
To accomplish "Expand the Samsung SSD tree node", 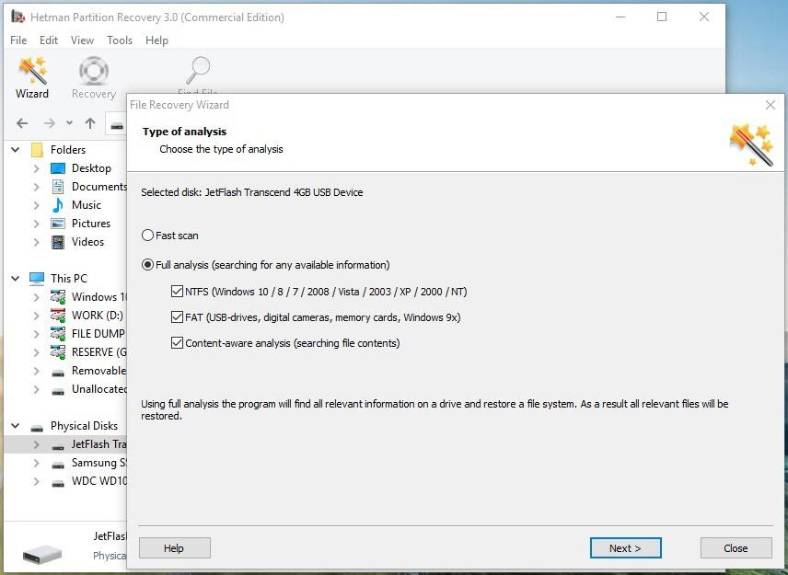I will tap(36, 463).
